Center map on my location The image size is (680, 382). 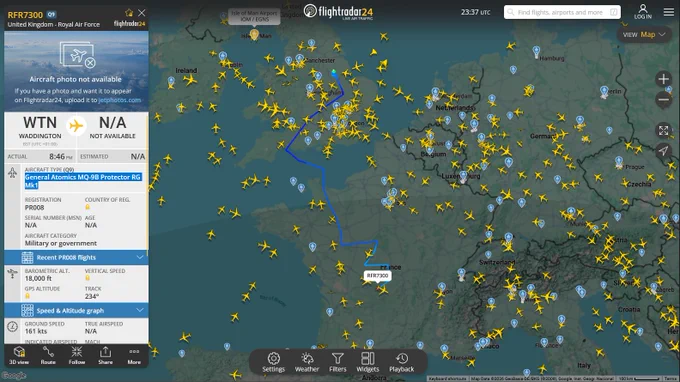[663, 151]
